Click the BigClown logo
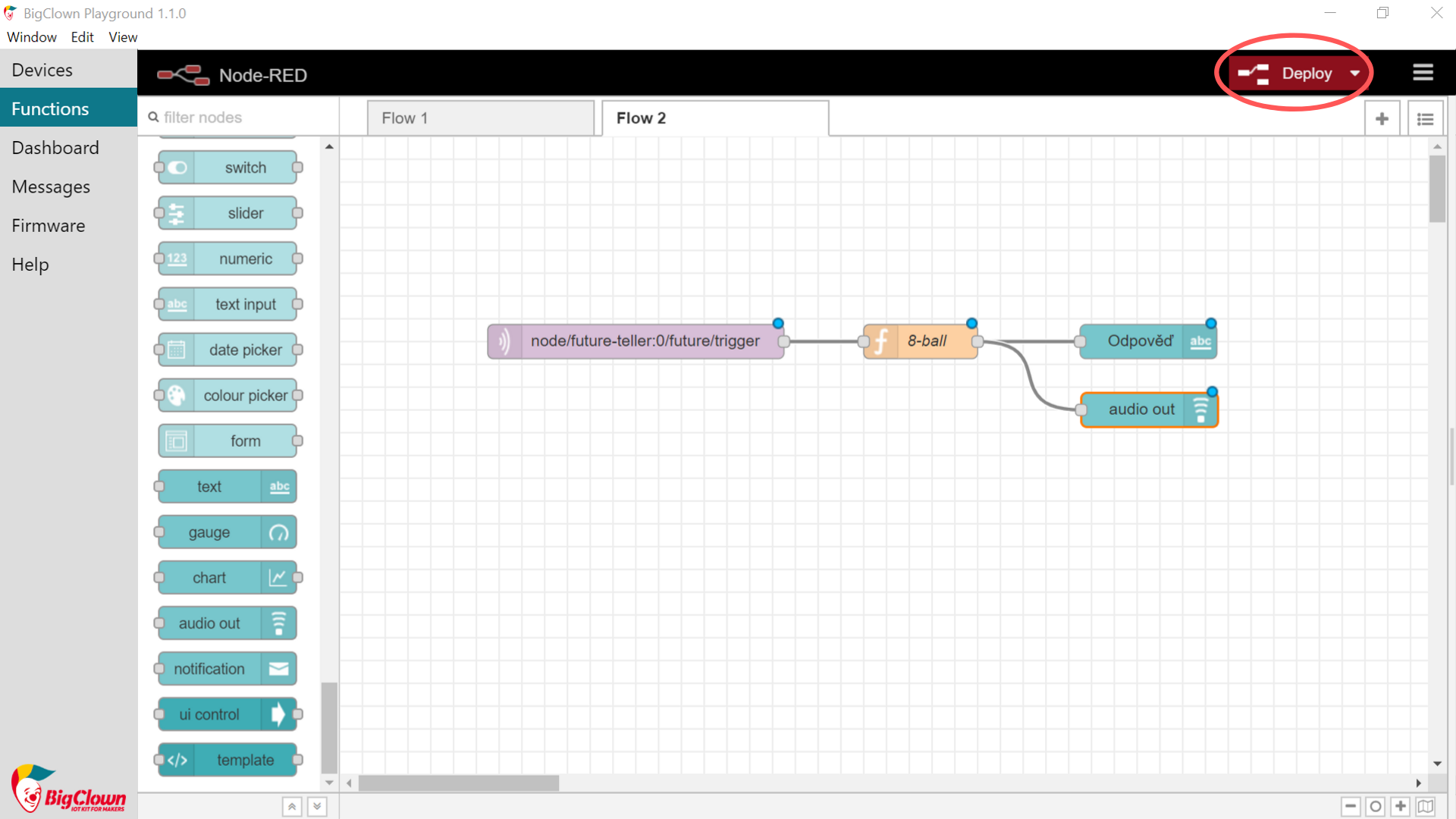Image resolution: width=1456 pixels, height=819 pixels. (68, 789)
